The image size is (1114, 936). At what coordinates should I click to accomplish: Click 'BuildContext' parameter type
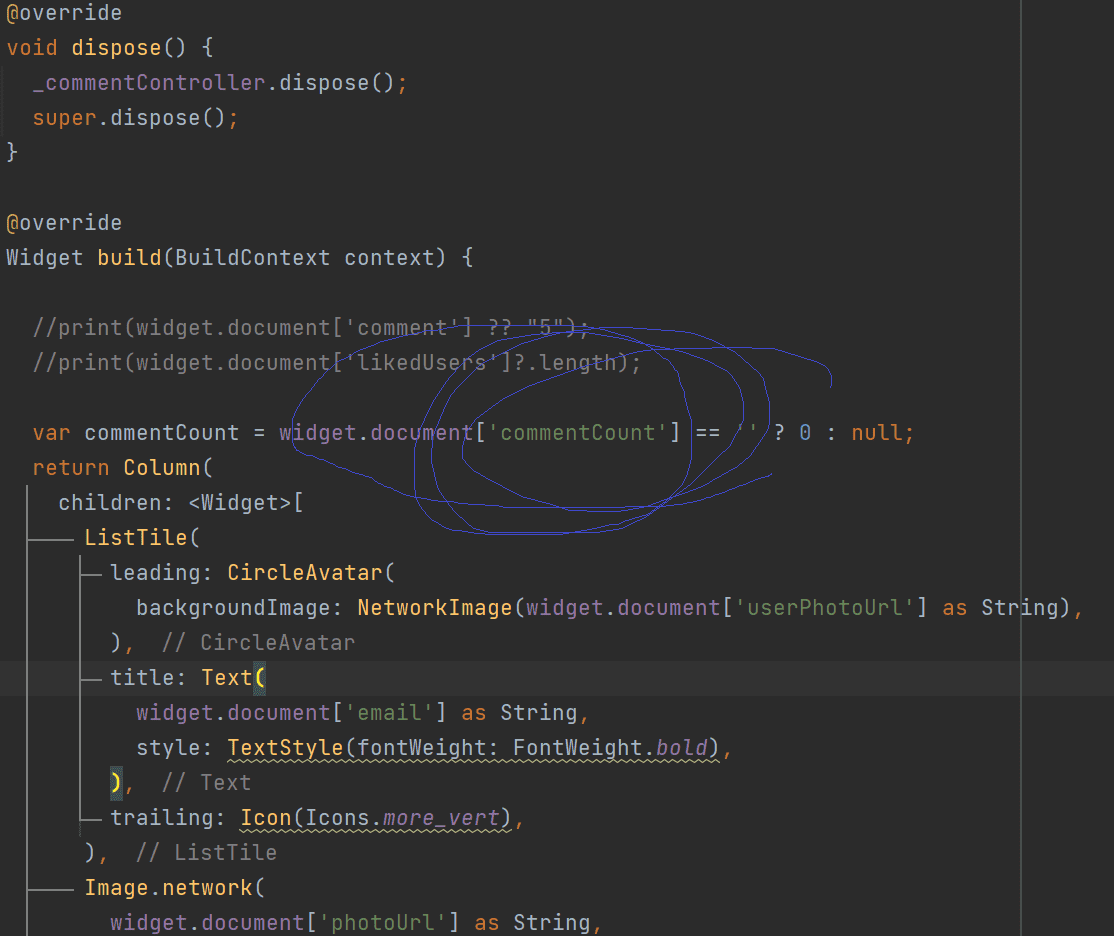click(x=252, y=257)
